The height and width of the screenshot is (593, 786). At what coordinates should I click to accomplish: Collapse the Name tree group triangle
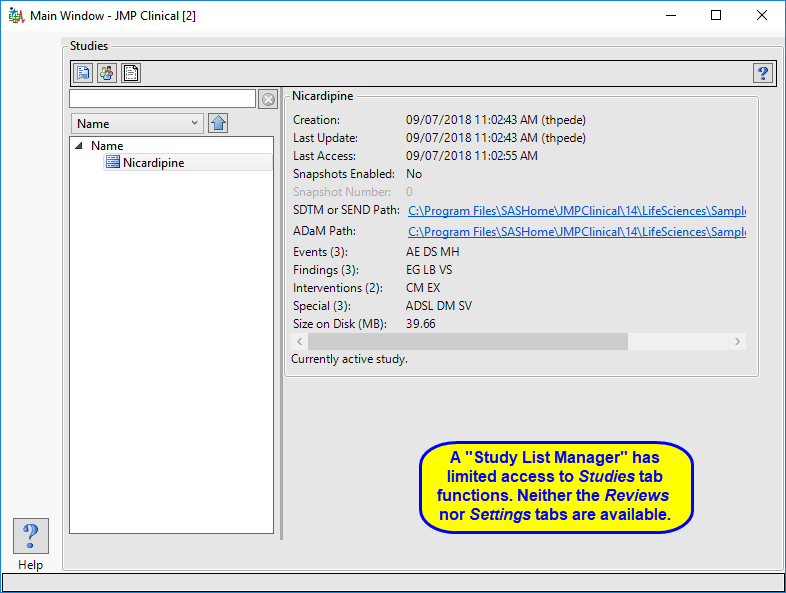79,146
